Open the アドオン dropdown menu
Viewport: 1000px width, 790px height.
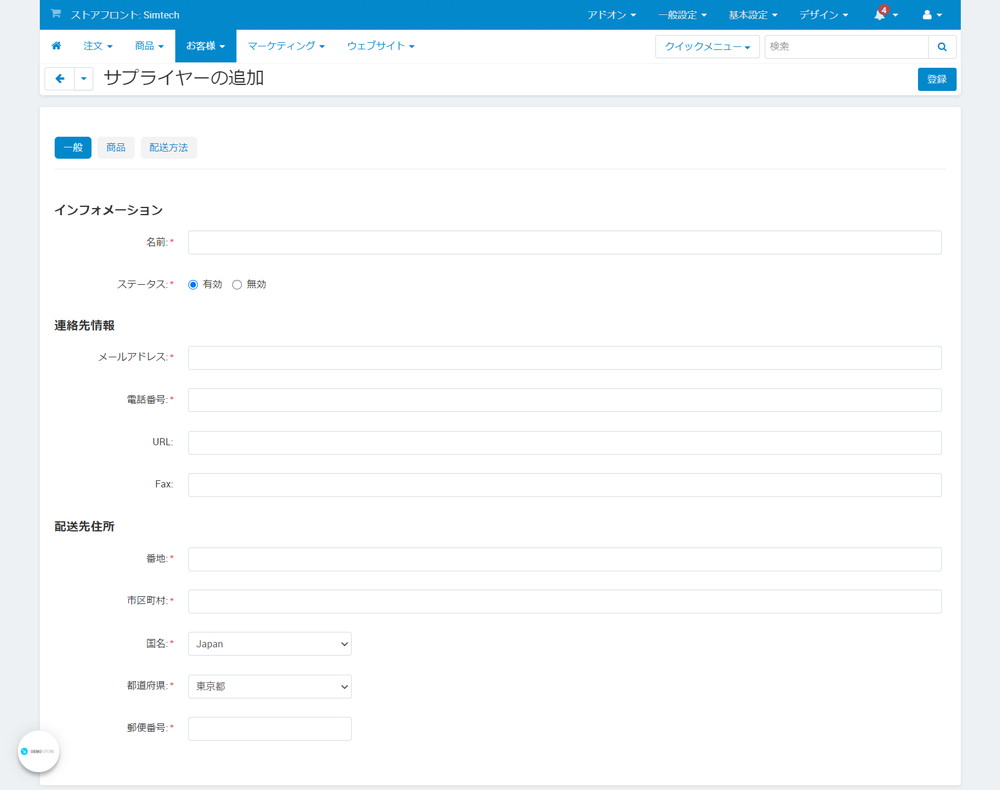pyautogui.click(x=612, y=15)
